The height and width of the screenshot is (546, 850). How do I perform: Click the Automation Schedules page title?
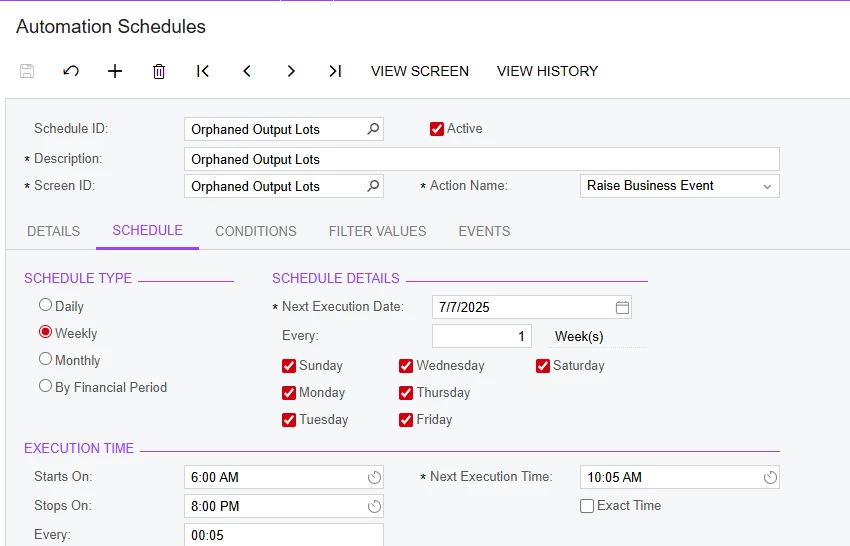(111, 27)
